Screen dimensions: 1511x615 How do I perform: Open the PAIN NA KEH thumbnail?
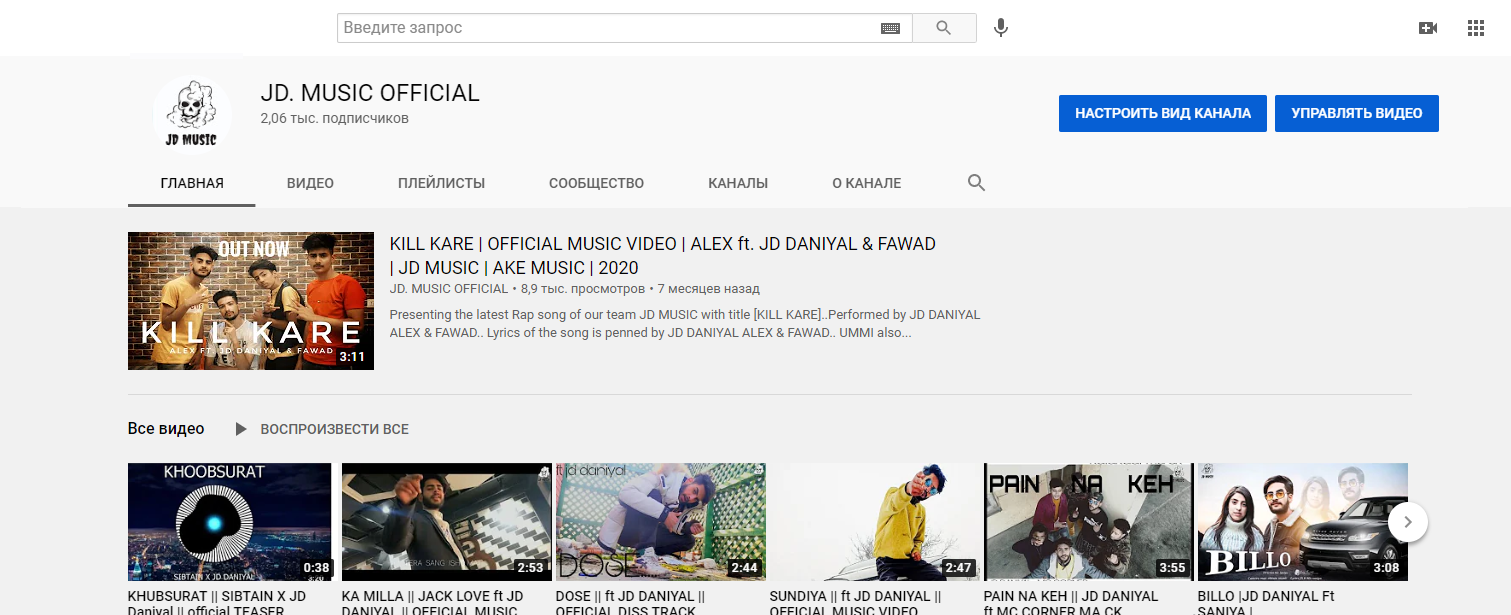[x=1089, y=521]
